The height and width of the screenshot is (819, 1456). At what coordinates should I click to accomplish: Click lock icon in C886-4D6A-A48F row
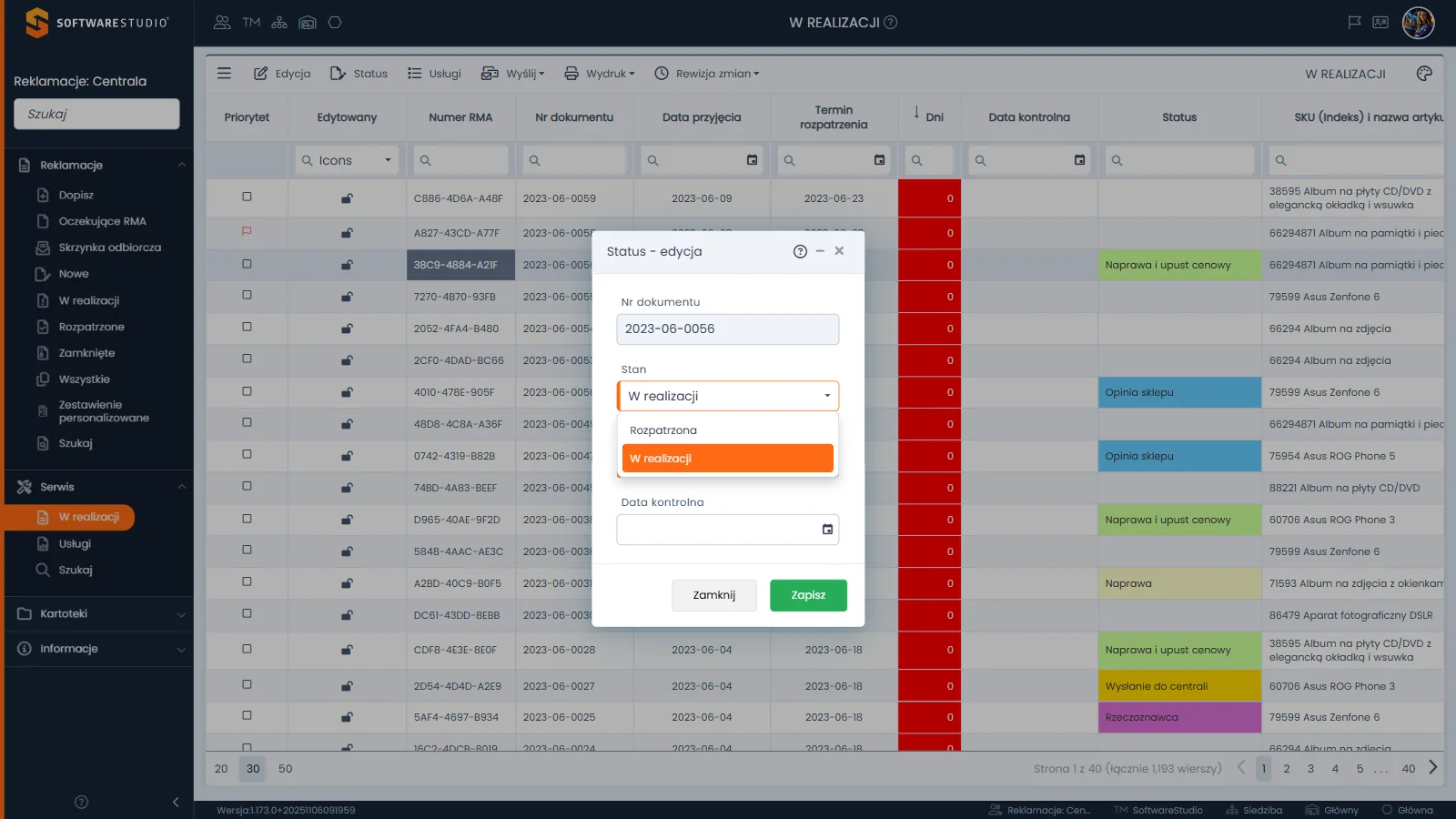[347, 198]
